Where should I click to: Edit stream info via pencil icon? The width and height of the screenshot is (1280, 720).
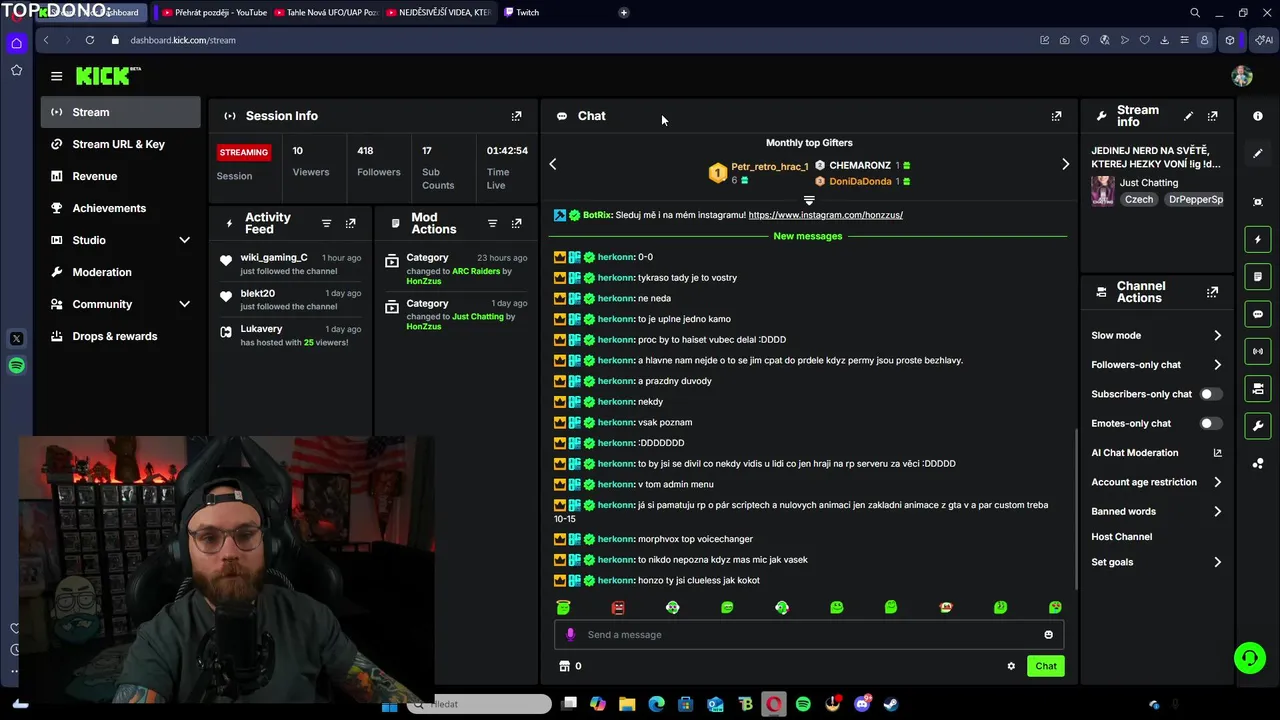click(1188, 116)
